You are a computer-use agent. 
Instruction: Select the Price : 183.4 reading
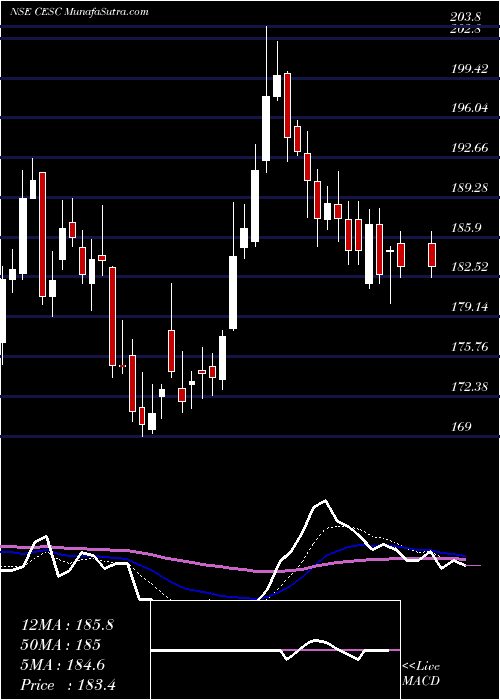[x=68, y=685]
